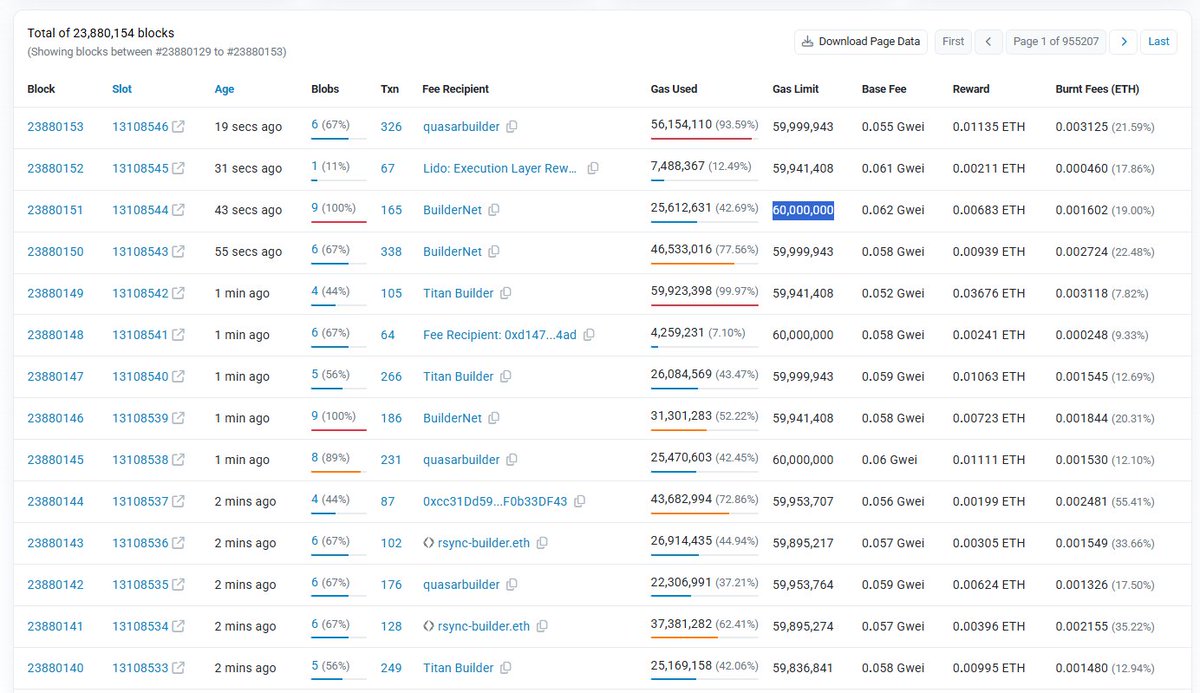Viewport: 1200px width, 693px height.
Task: Open external link icon for slot 13108541
Action: [178, 335]
